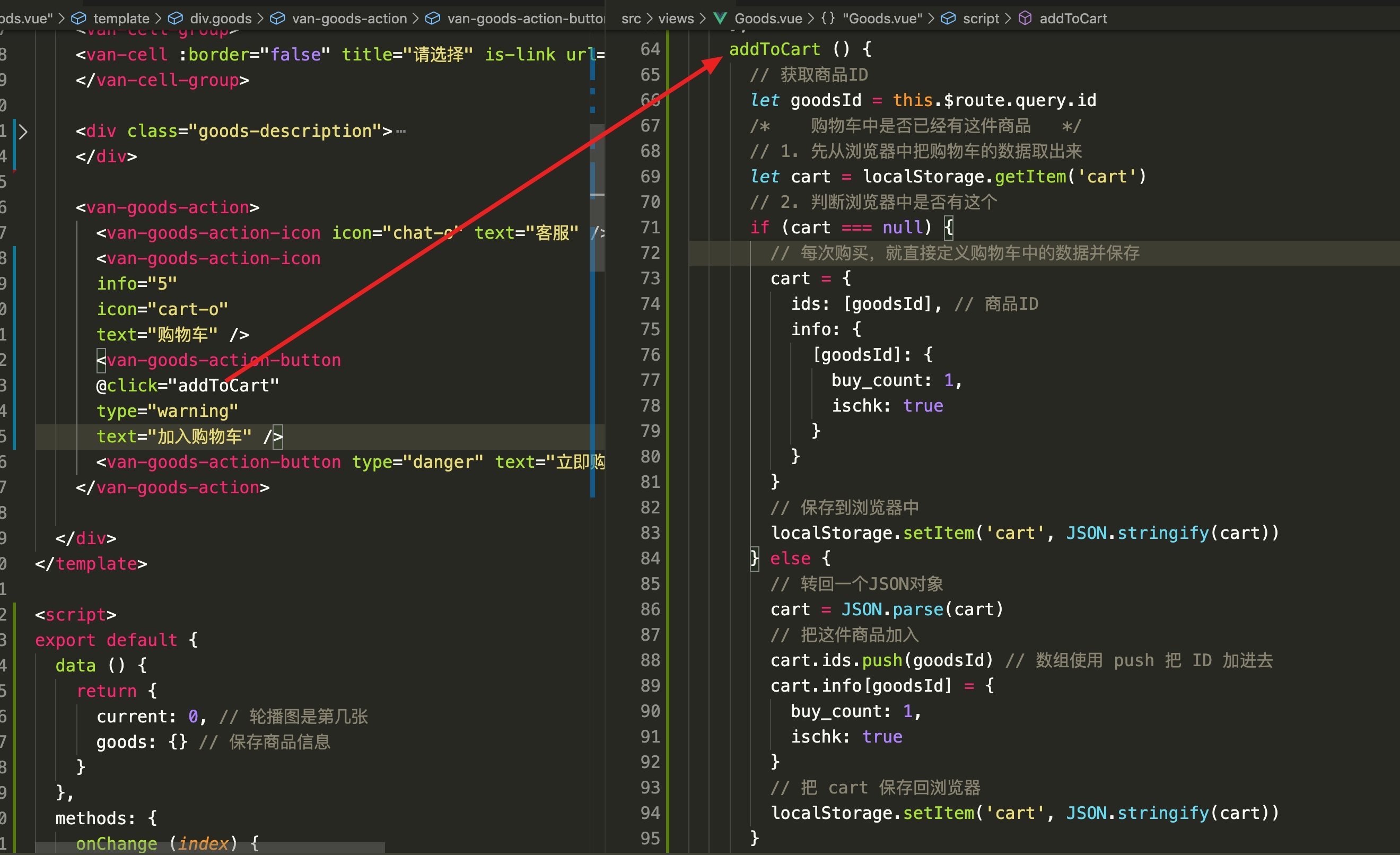Viewport: 1400px width, 855px height.
Task: Click the folded-code ellipsis after goods-description
Action: 401,131
